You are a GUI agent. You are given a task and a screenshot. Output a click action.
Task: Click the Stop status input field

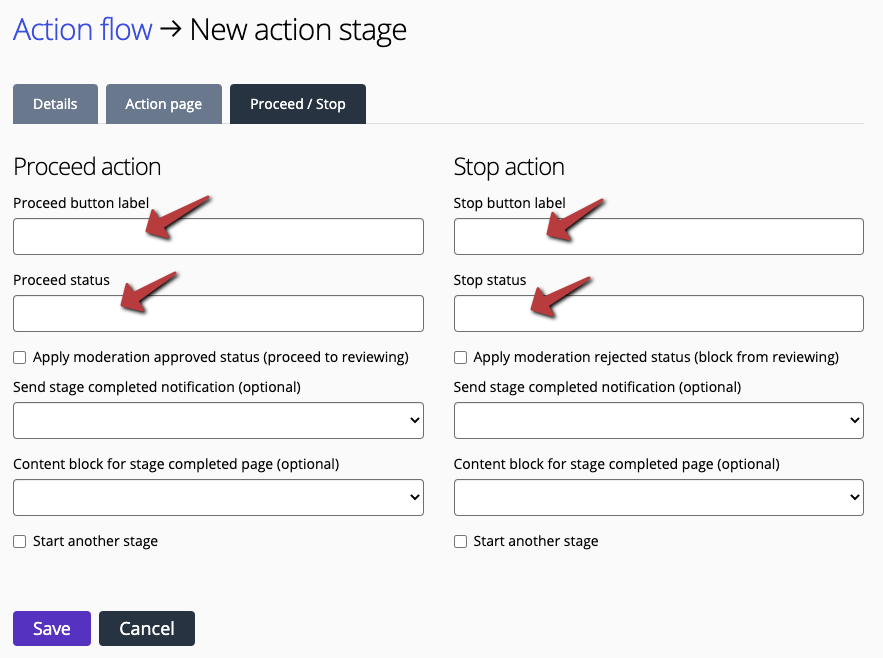pos(658,313)
